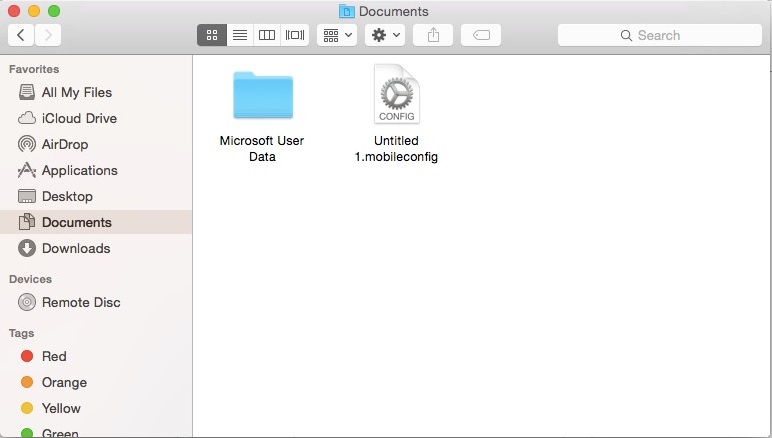Click the Share toolbar button
Viewport: 772px width, 438px height.
tap(433, 35)
